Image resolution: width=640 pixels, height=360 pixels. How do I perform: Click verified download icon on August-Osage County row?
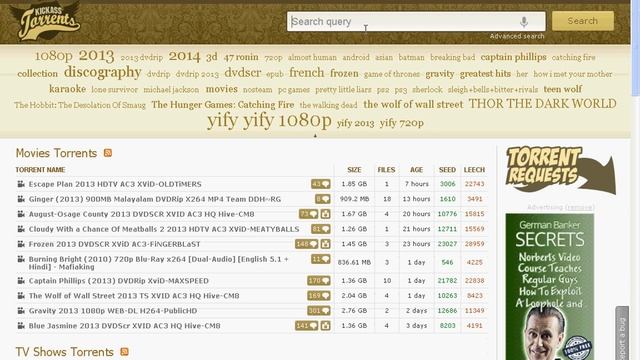tap(325, 214)
